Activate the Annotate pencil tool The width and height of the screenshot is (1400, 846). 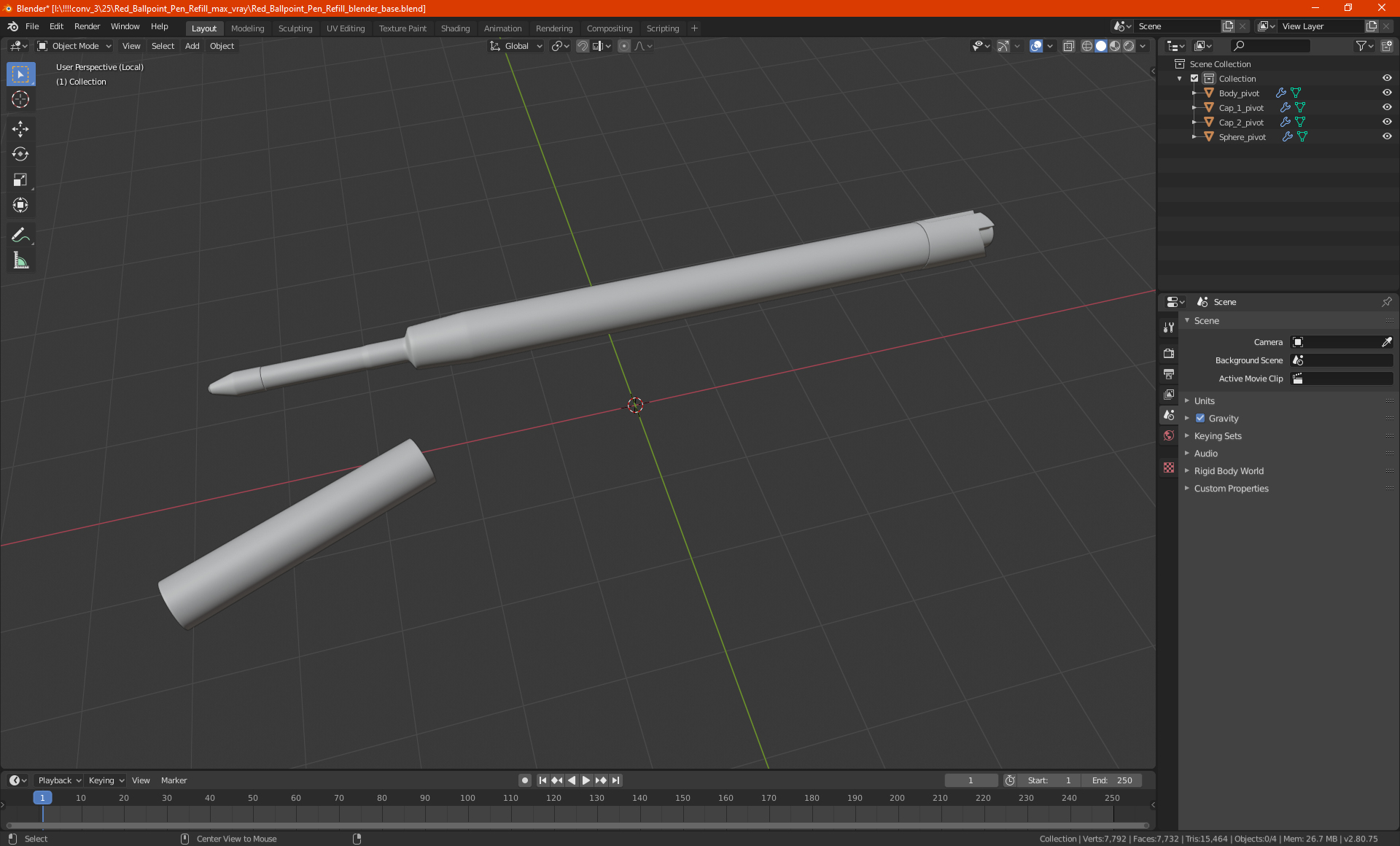[x=20, y=235]
